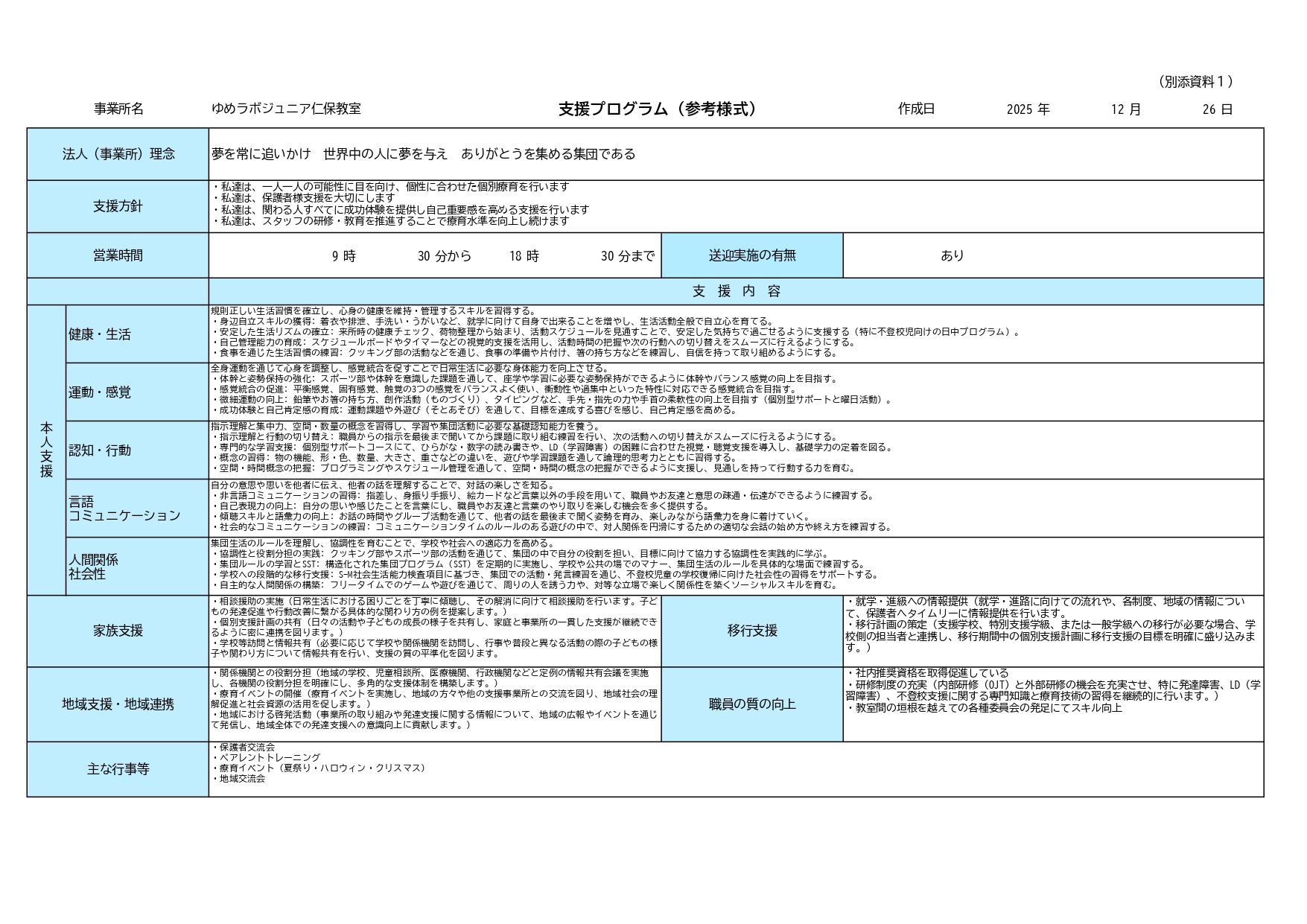Screen dimensions: 1307x924
Task: Select the 支援方針 header cell
Action: pyautogui.click(x=118, y=206)
